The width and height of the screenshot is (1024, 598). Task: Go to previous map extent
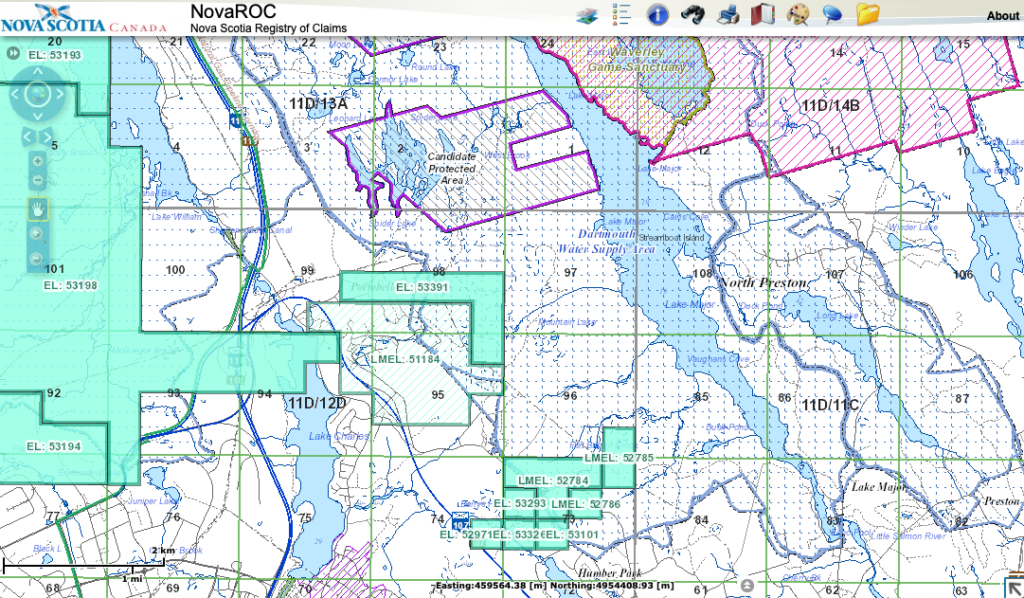[28, 135]
